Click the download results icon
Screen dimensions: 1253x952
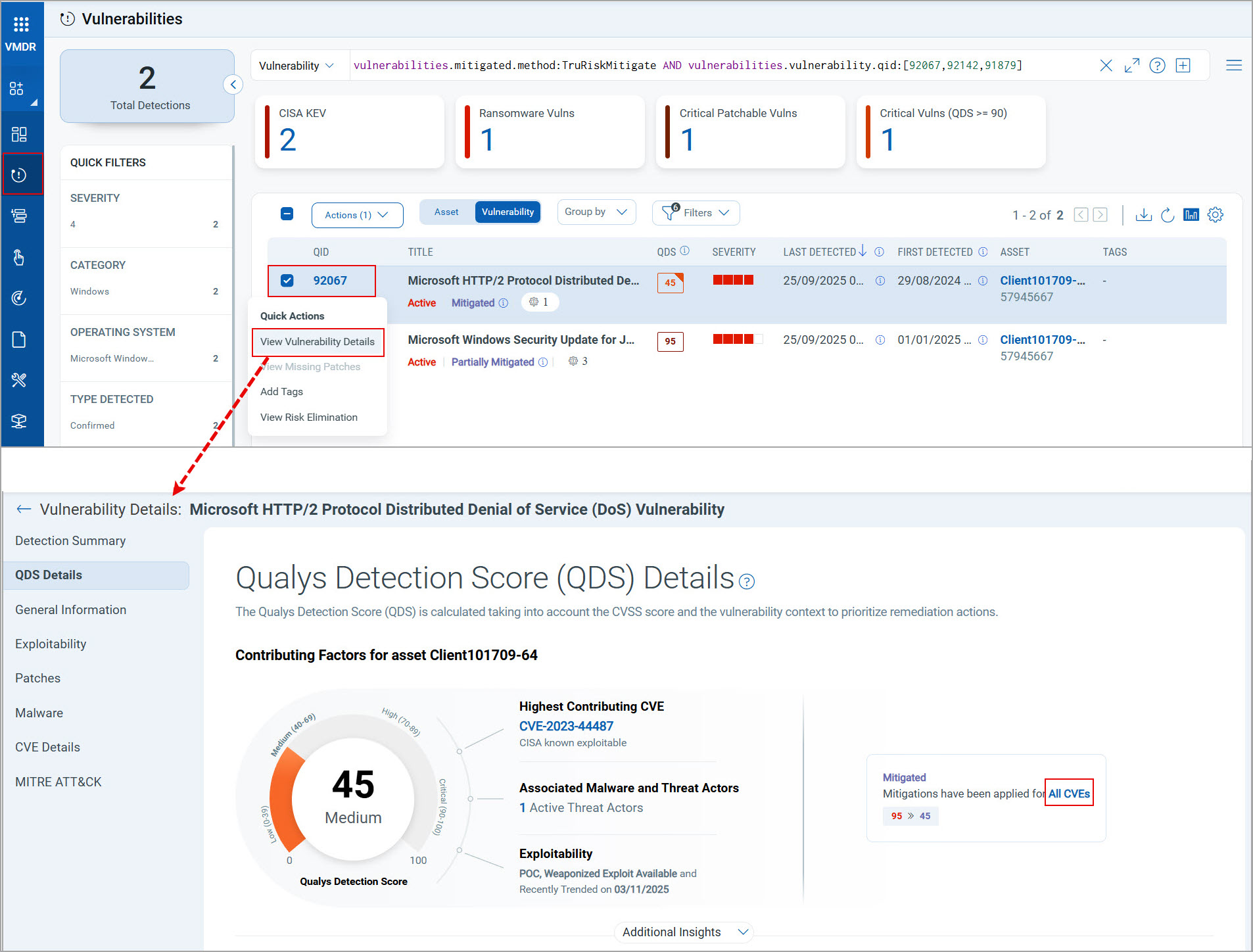click(x=1143, y=215)
